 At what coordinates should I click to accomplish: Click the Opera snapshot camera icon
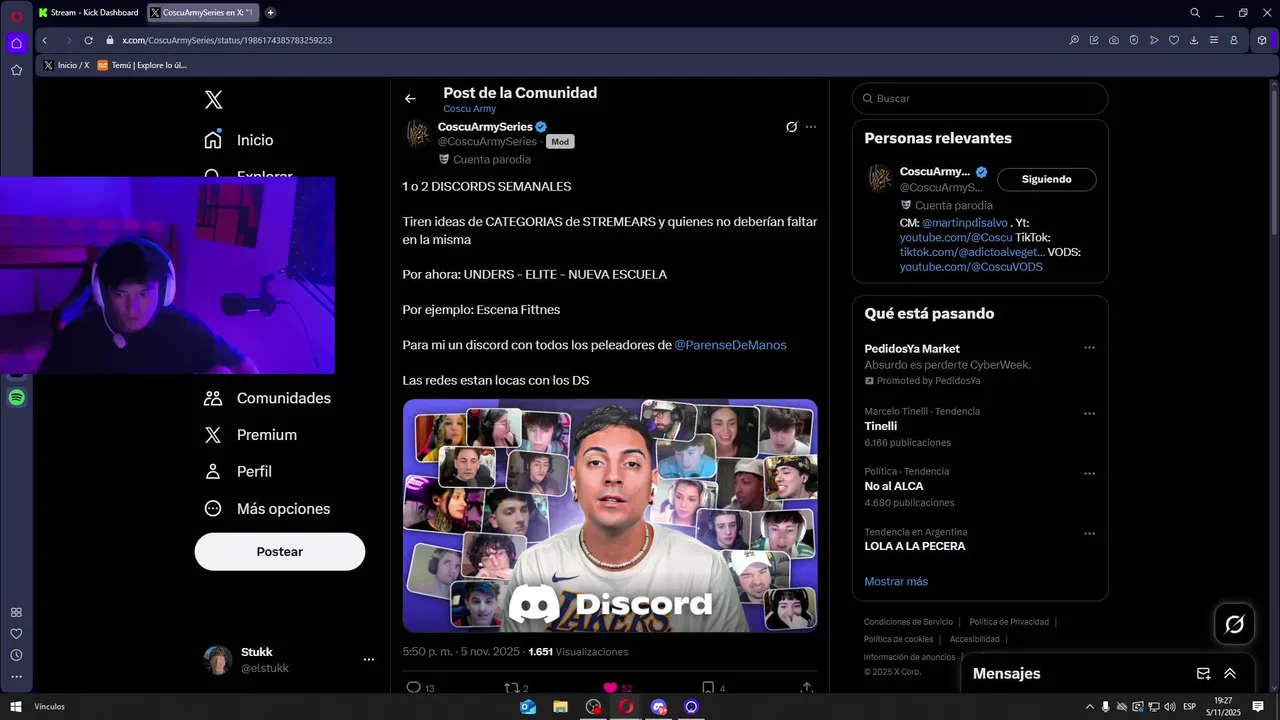(1114, 40)
